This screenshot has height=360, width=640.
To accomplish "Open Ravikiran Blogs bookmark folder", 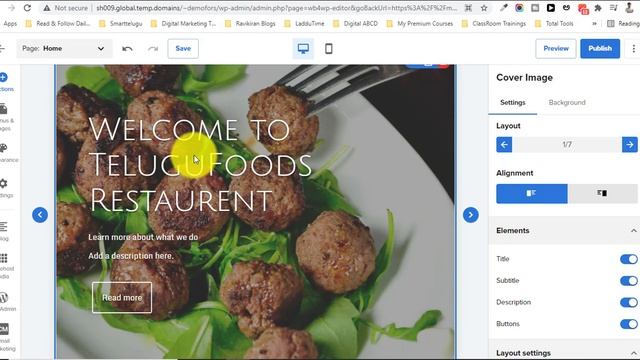I will point(250,24).
